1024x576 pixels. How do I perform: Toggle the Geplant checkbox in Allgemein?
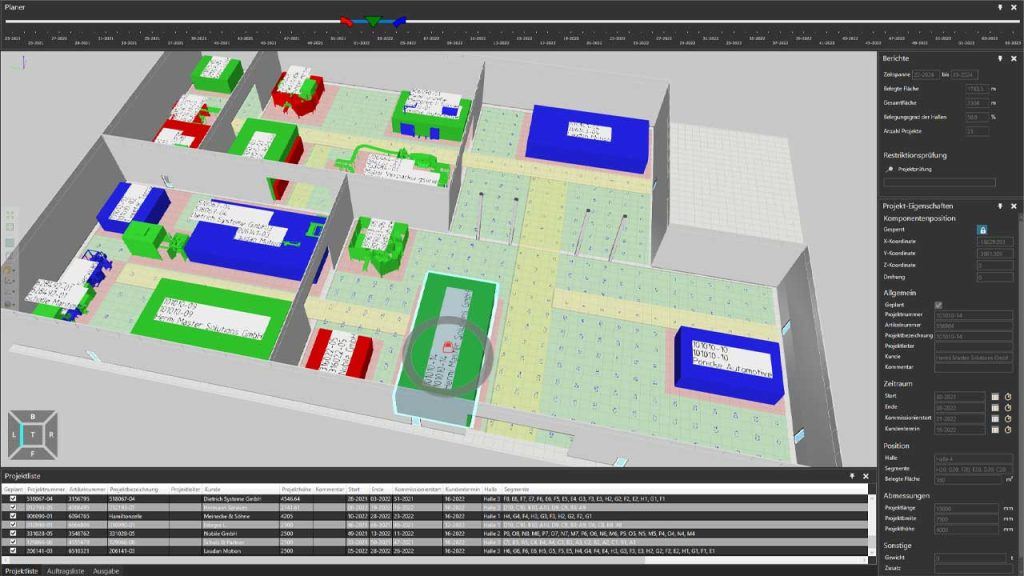[938, 305]
